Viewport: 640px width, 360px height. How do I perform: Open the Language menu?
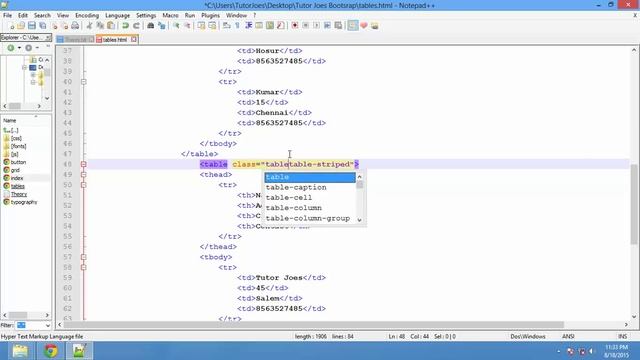click(118, 16)
